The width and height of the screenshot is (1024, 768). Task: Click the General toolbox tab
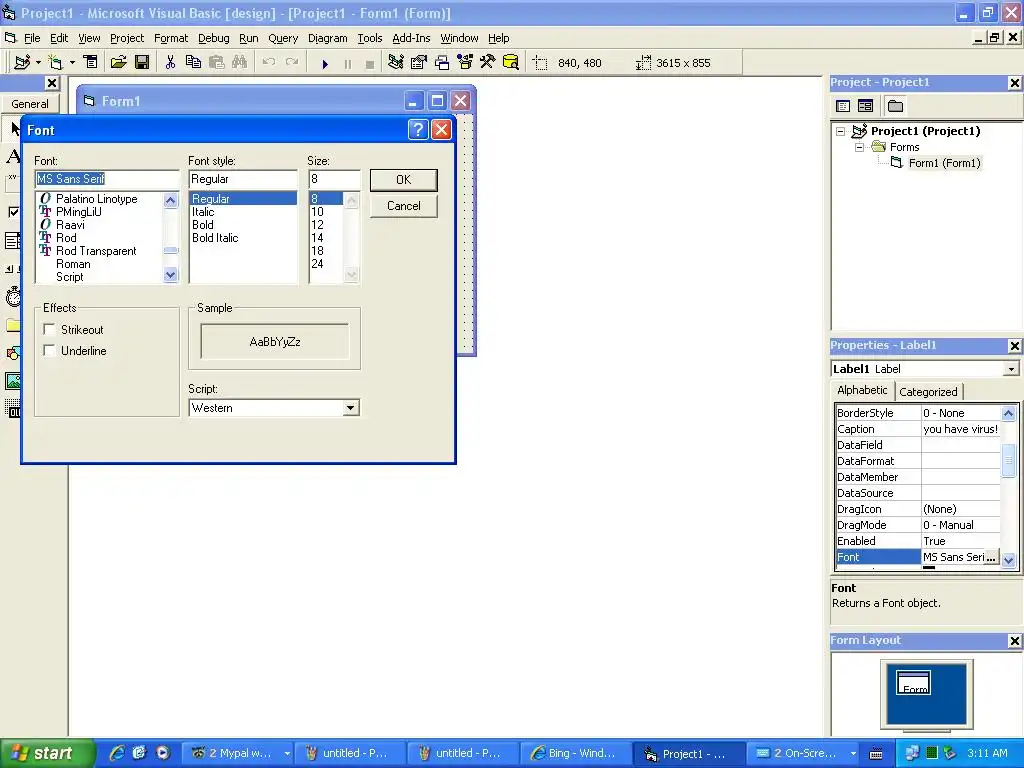click(x=29, y=104)
